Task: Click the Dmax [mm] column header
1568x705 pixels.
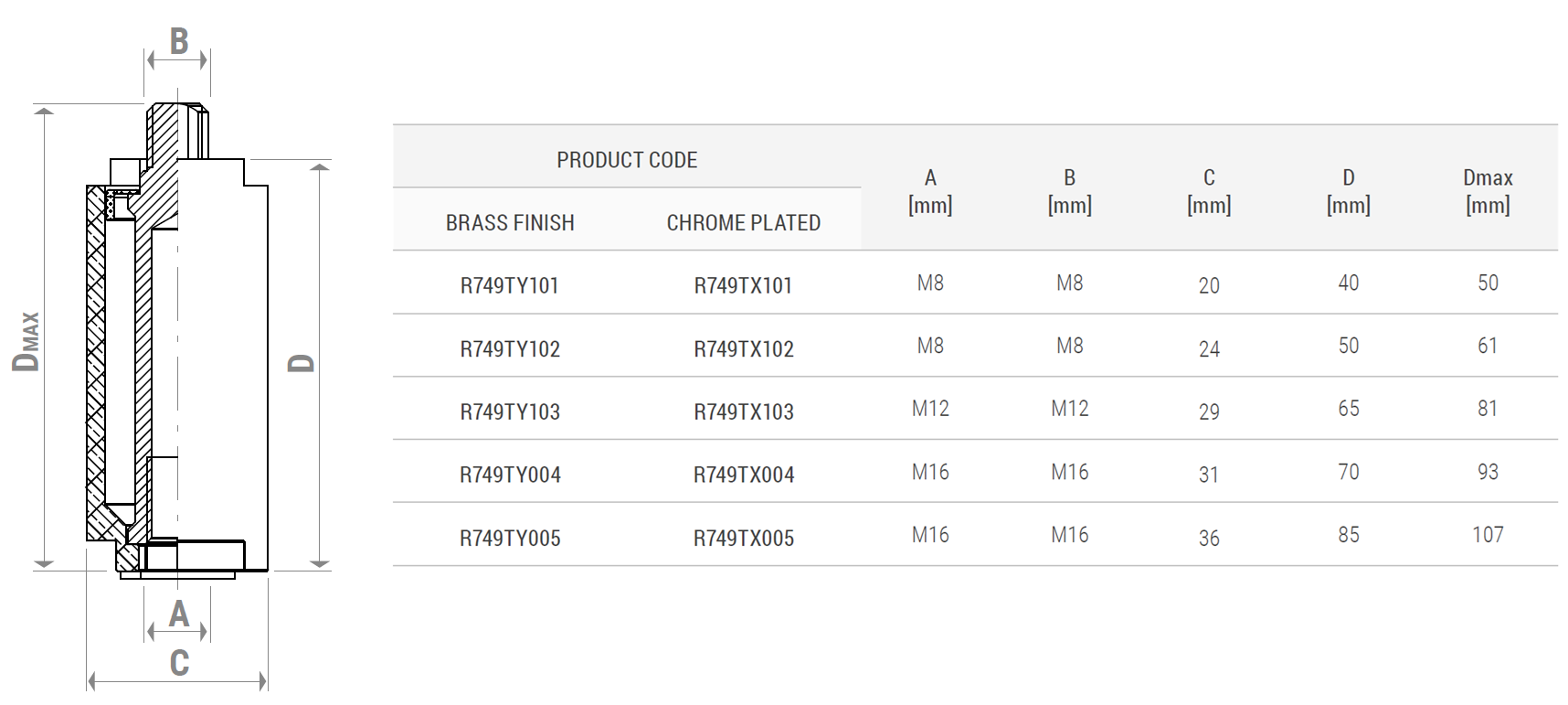Action: tap(1488, 191)
